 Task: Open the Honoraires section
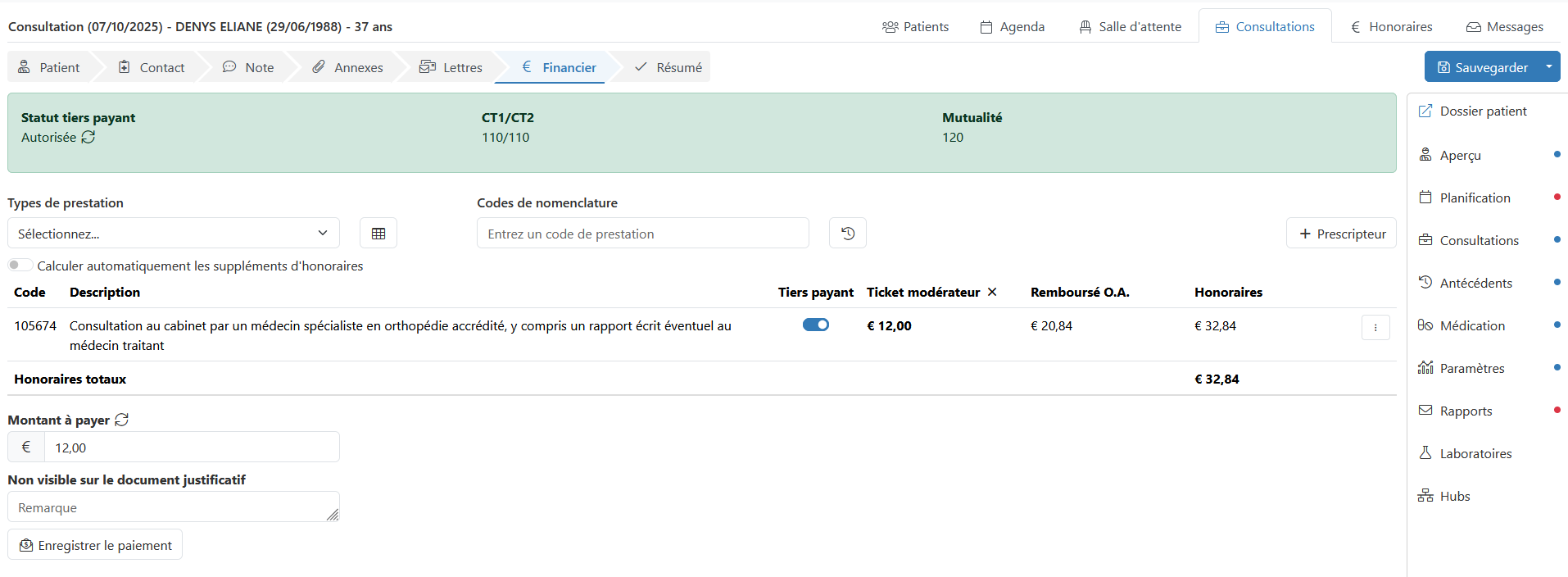pyautogui.click(x=1391, y=26)
